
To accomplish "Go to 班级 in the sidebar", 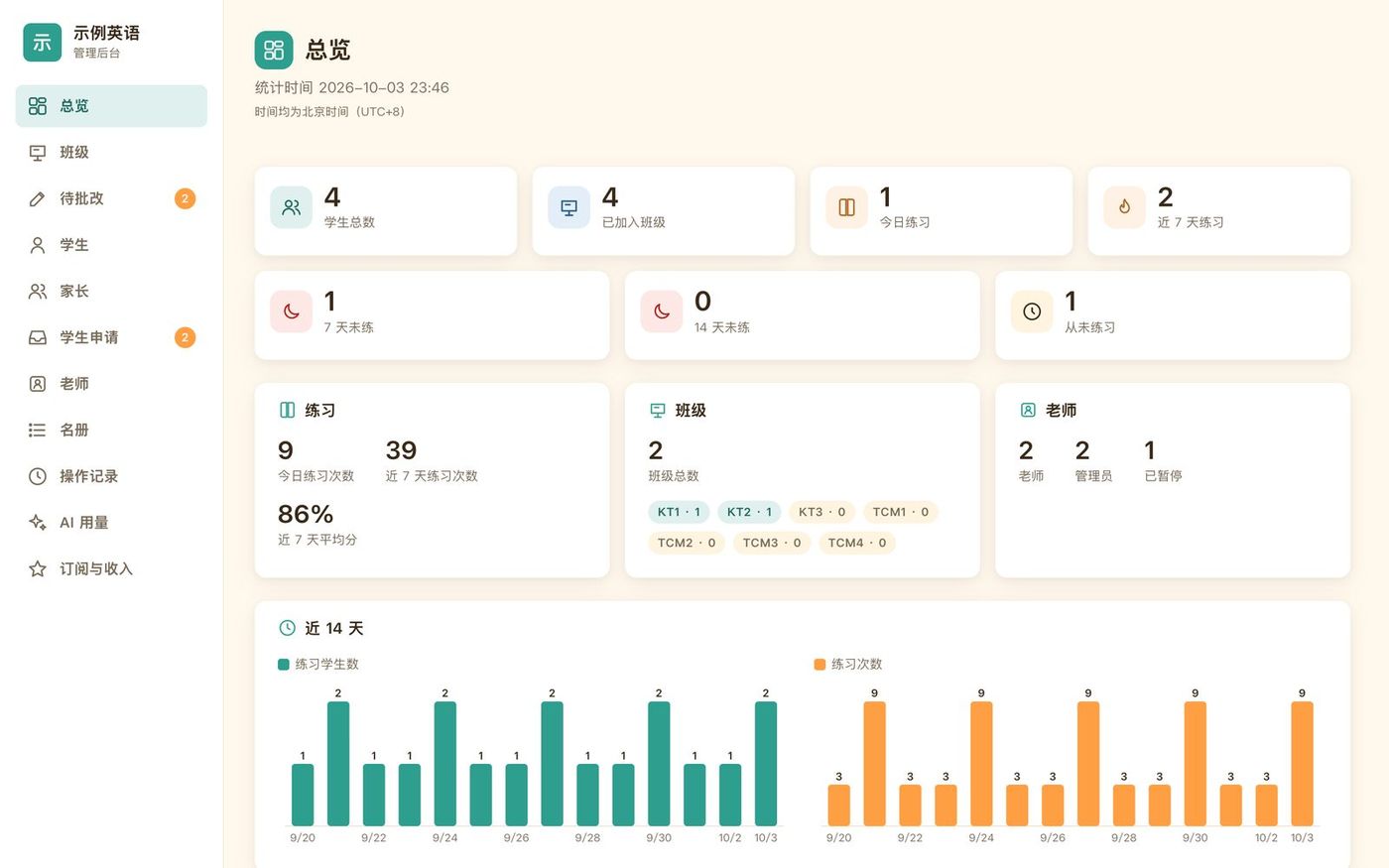I will point(111,153).
